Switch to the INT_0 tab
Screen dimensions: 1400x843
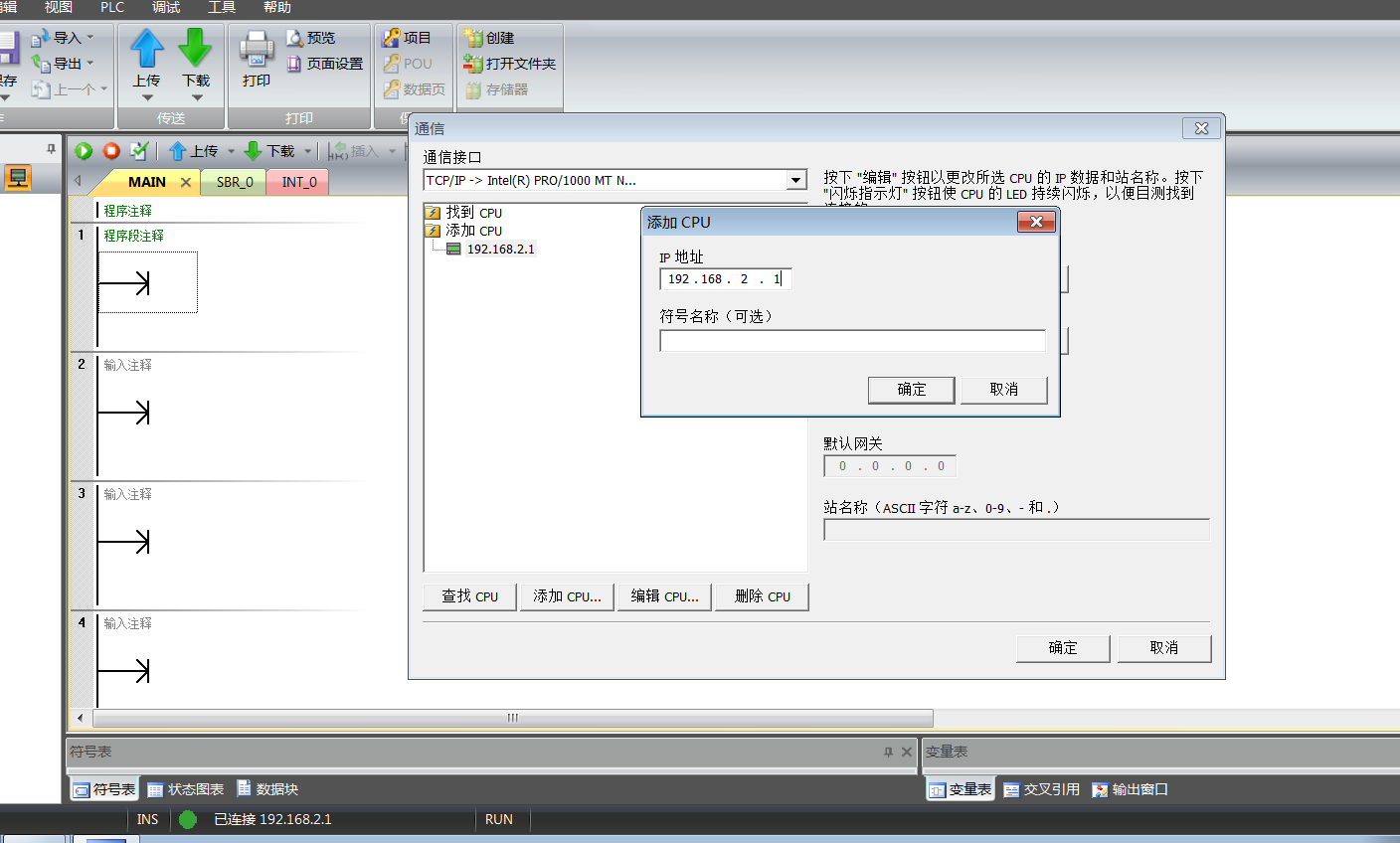coord(298,182)
